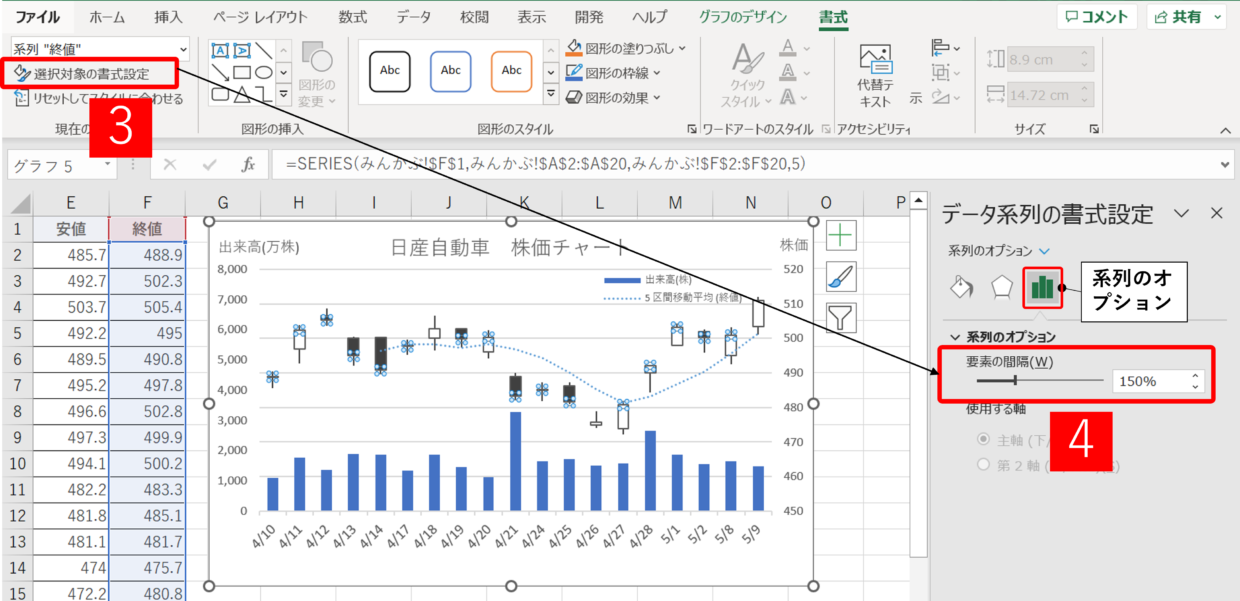Click the 要素の間隔 gap width slider
This screenshot has width=1240, height=601.
click(x=1040, y=381)
